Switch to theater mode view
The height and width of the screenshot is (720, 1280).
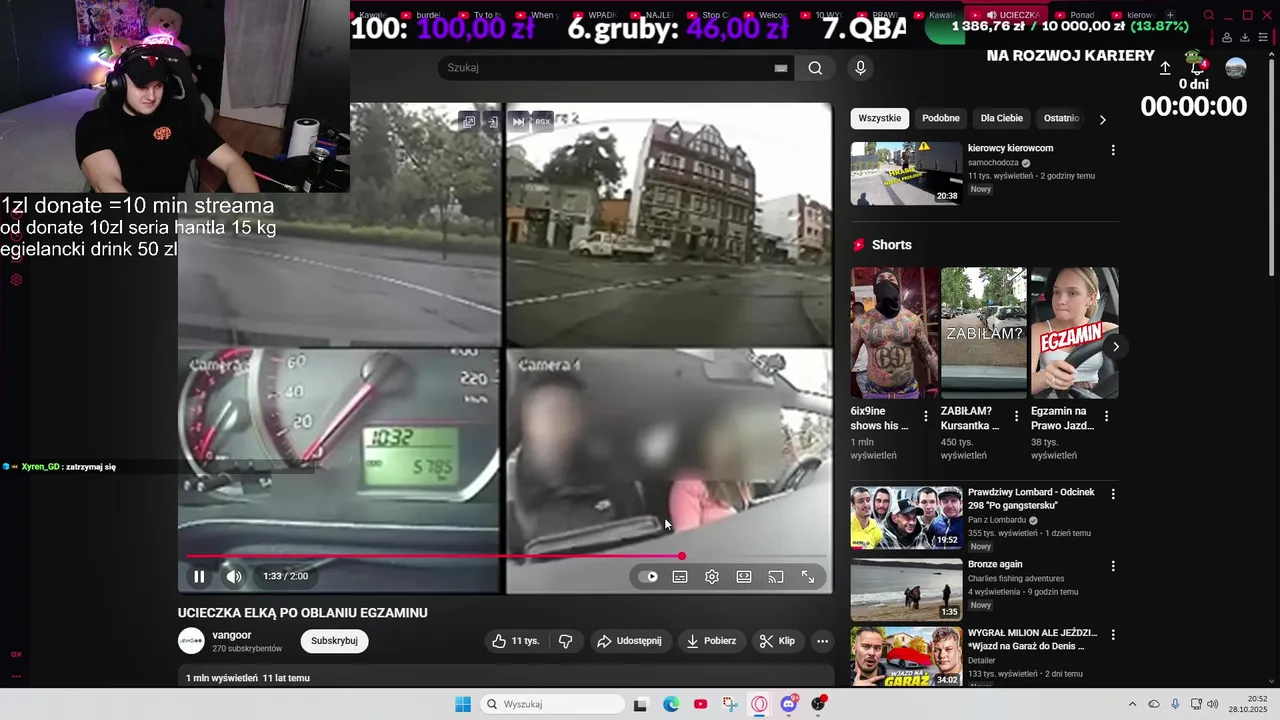tap(744, 577)
